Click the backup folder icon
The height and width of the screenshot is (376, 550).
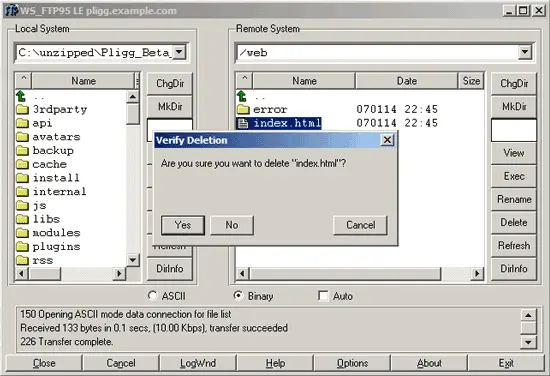coord(22,150)
